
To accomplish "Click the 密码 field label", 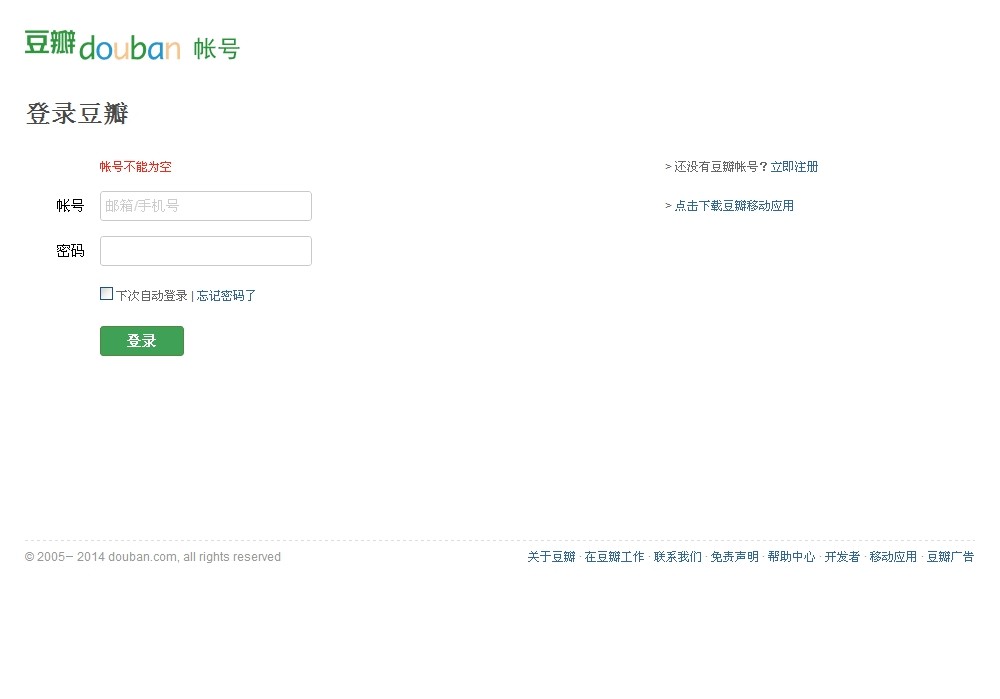I will [70, 251].
